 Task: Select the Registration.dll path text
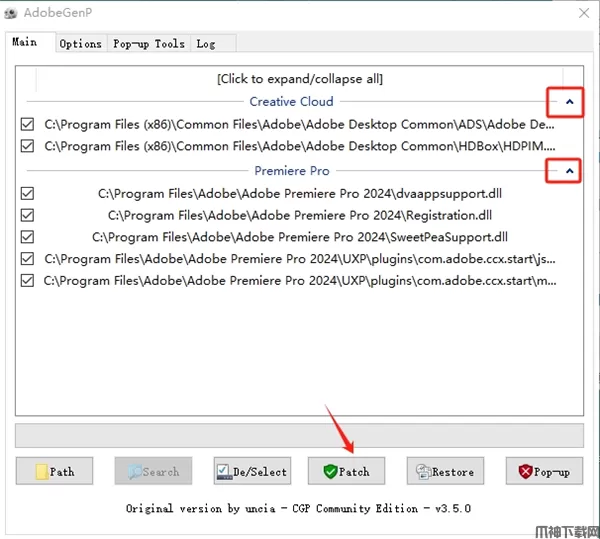(x=300, y=215)
